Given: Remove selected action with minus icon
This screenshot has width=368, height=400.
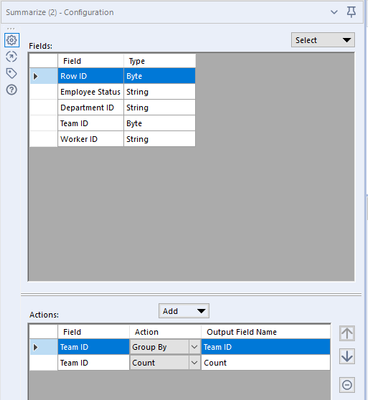Looking at the screenshot, I should pyautogui.click(x=347, y=385).
